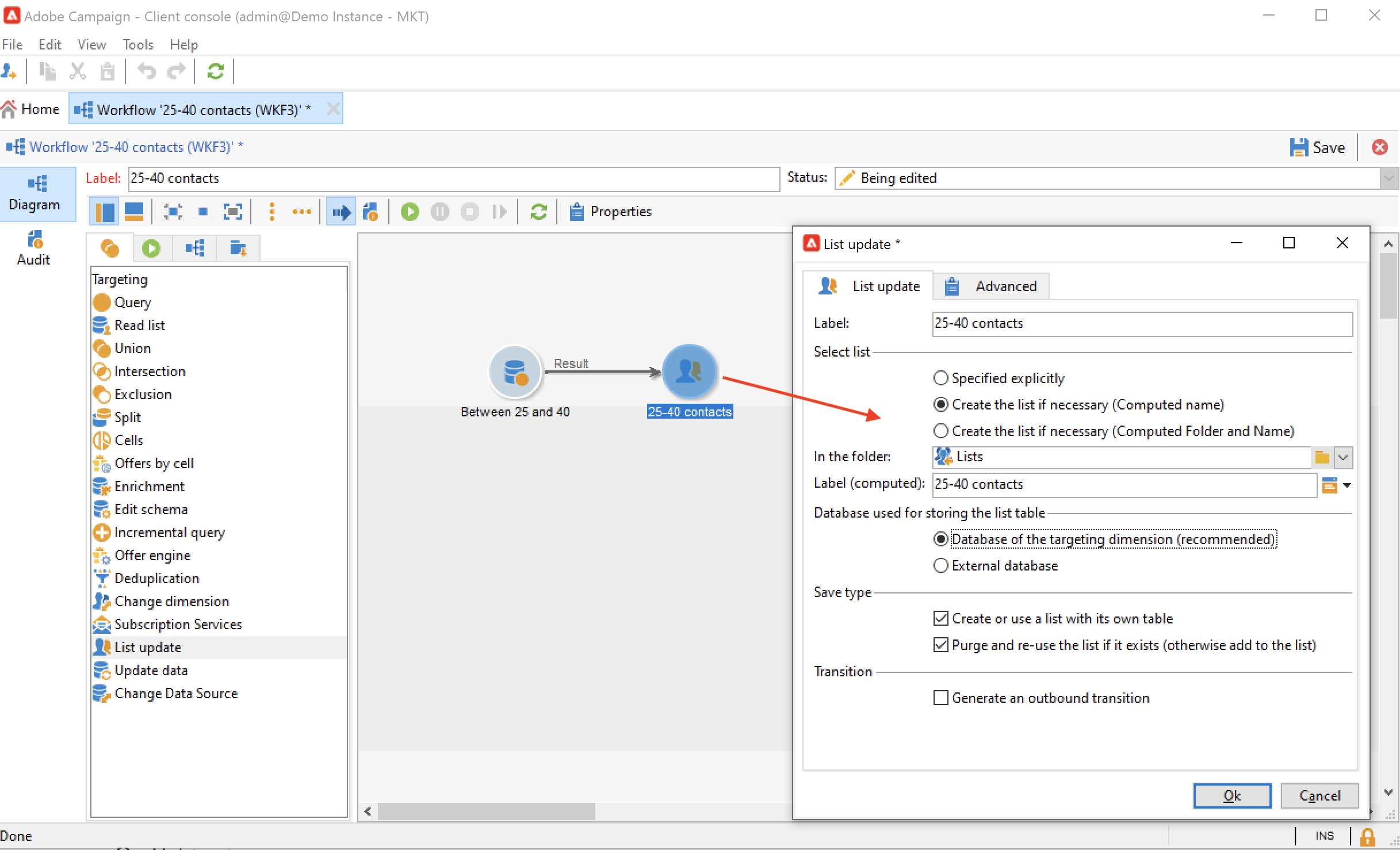Viewport: 1400px width, 850px height.
Task: Open the Tools menu
Action: (137, 44)
